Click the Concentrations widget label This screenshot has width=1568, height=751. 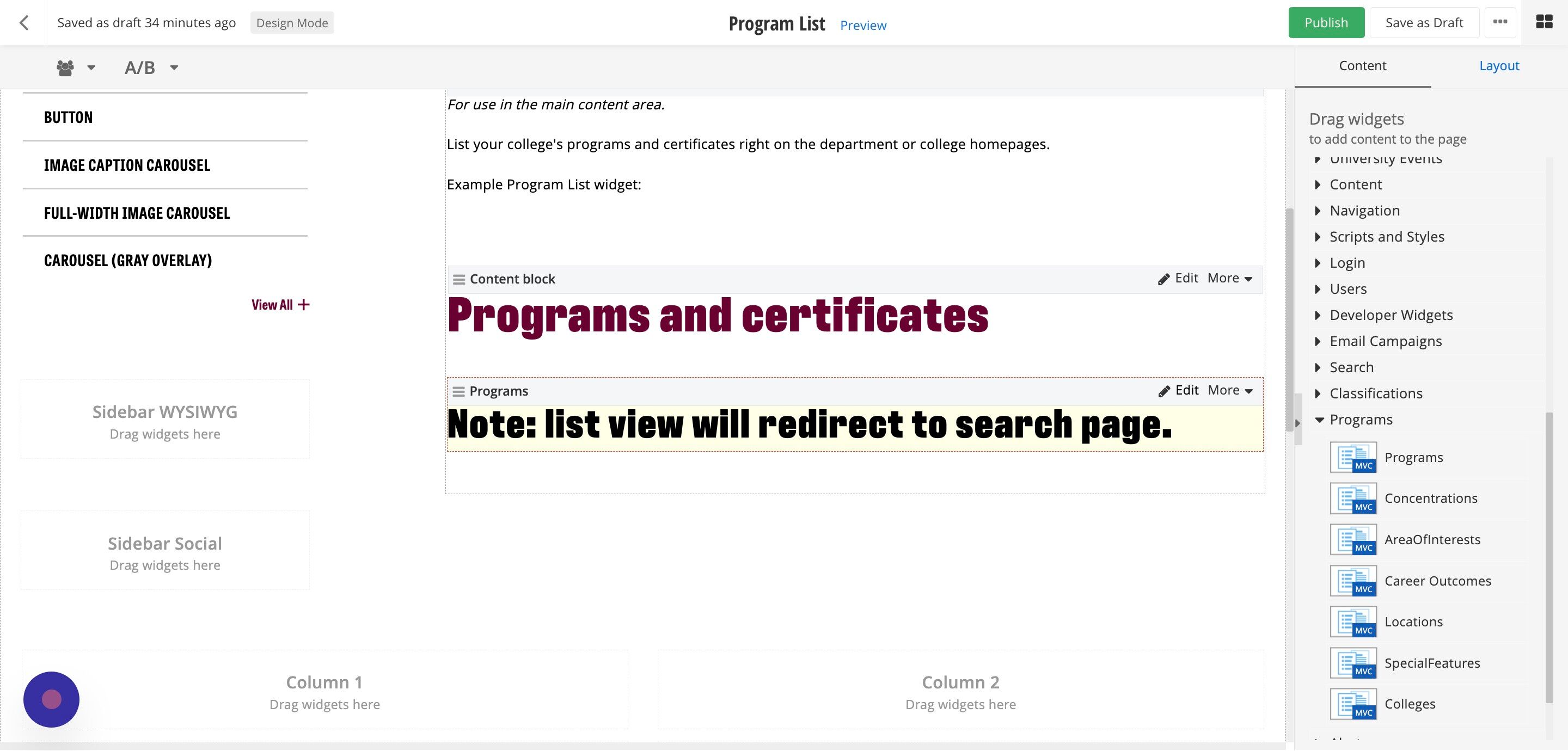[x=1430, y=498]
